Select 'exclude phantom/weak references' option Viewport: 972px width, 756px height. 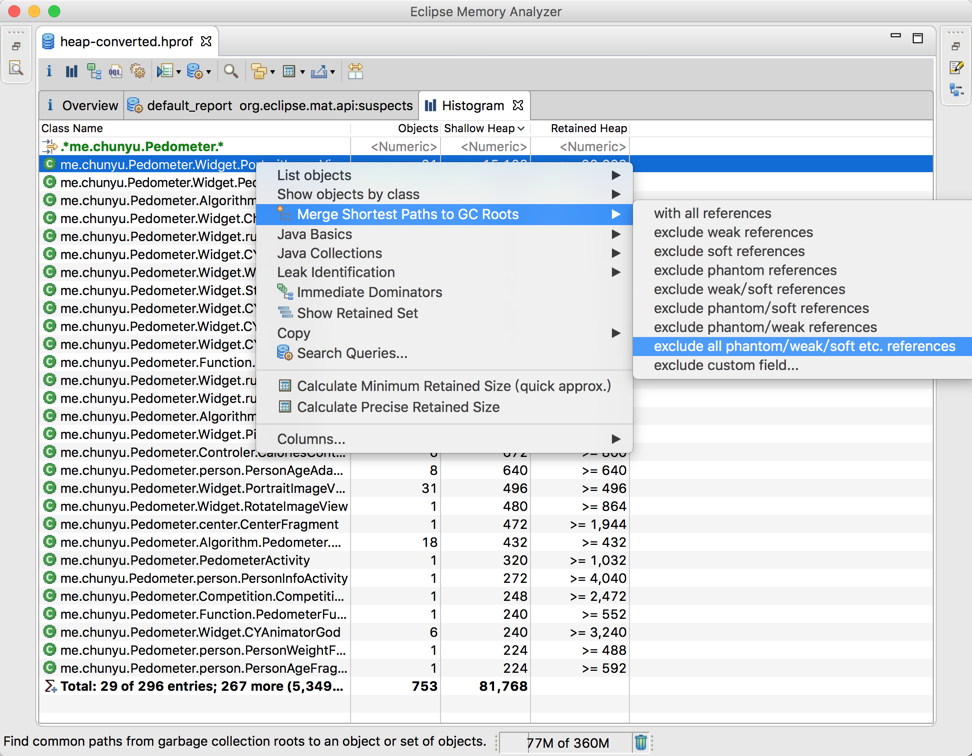[803, 327]
